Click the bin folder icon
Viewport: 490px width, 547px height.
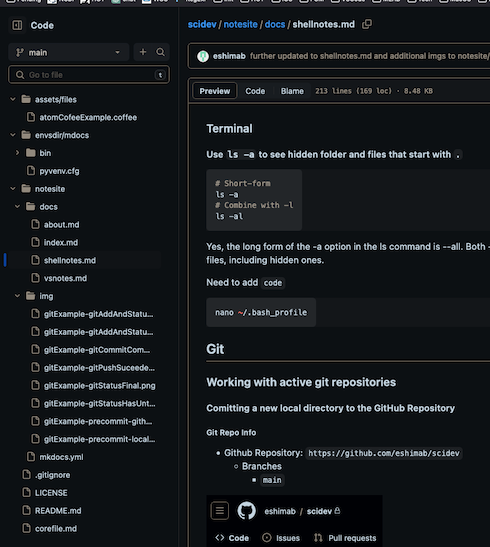[31, 153]
